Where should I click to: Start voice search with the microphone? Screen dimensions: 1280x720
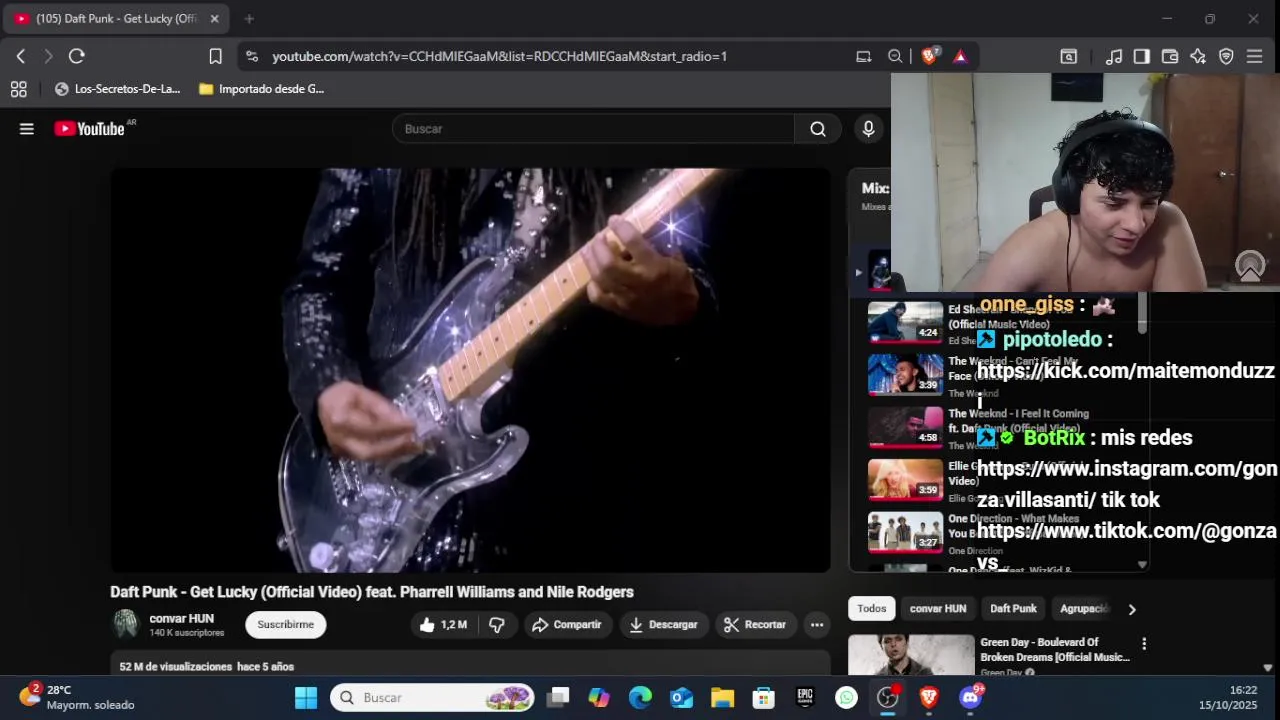868,128
